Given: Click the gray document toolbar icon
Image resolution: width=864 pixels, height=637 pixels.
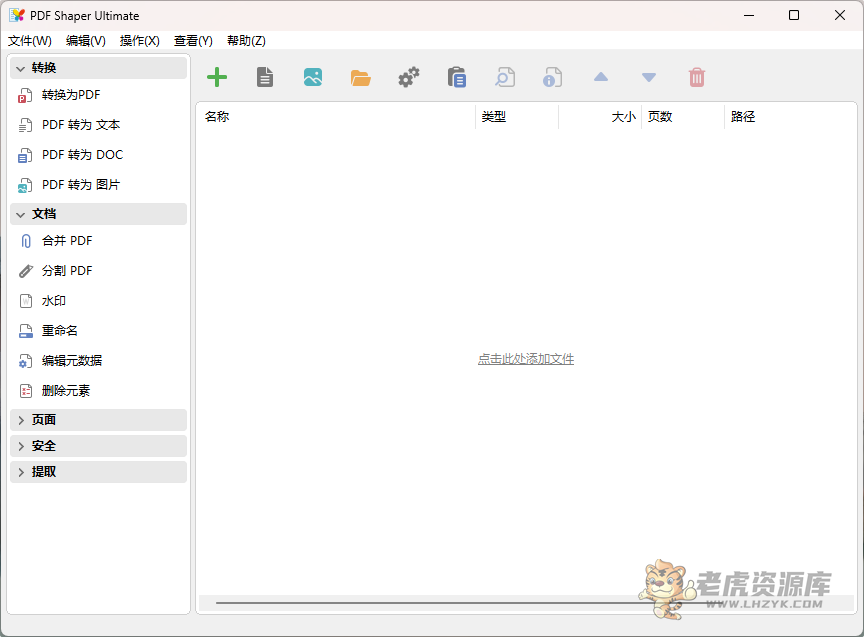Looking at the screenshot, I should [x=265, y=77].
